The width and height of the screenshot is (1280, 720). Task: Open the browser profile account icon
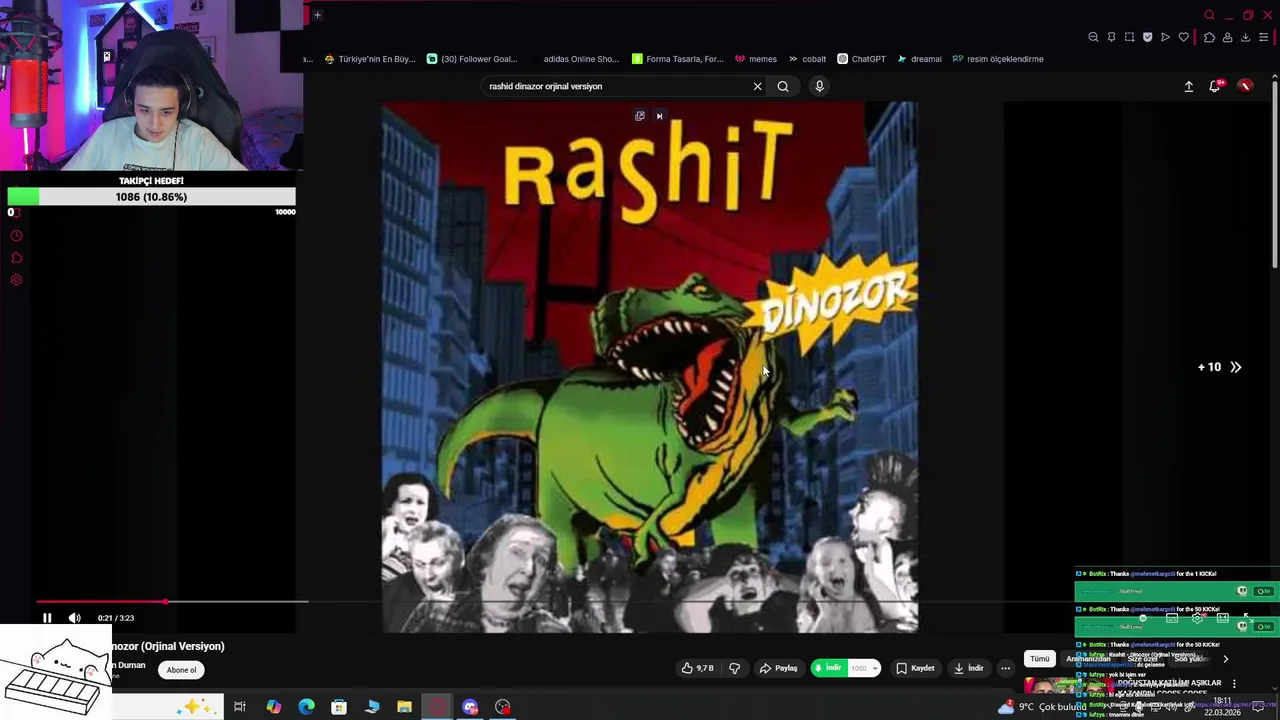tap(1227, 37)
